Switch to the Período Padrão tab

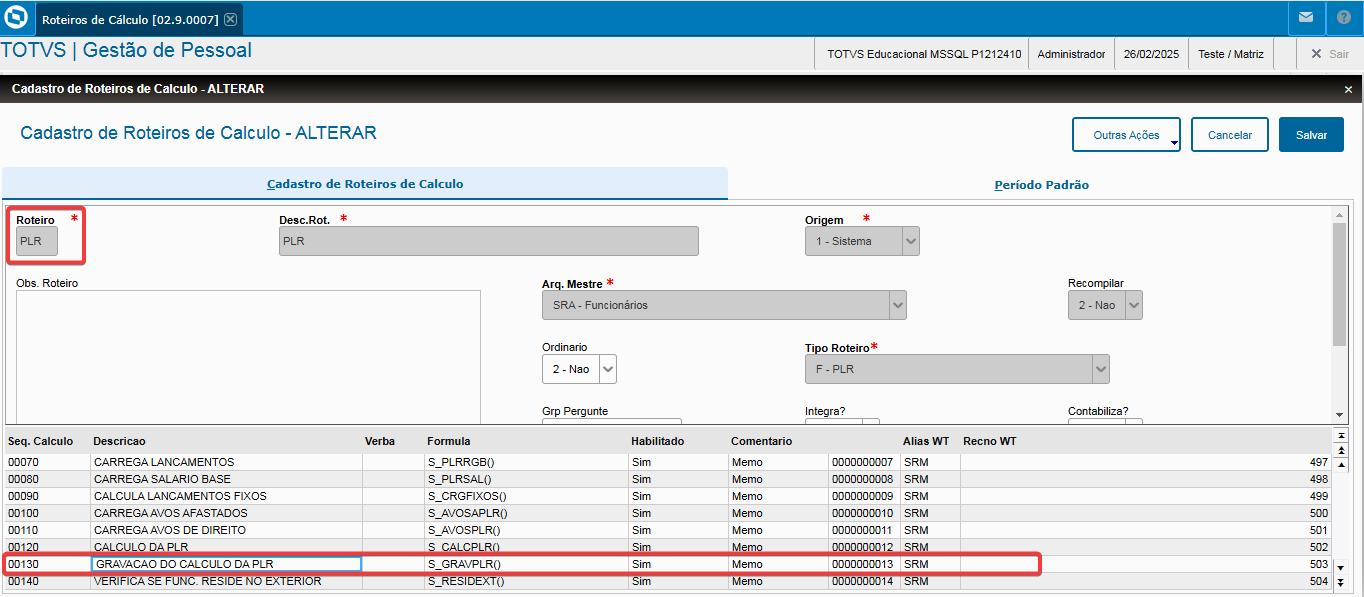1041,185
